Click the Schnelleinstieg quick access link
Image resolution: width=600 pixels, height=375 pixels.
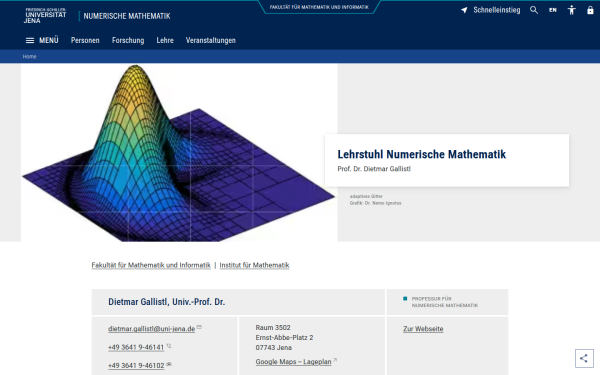click(497, 10)
